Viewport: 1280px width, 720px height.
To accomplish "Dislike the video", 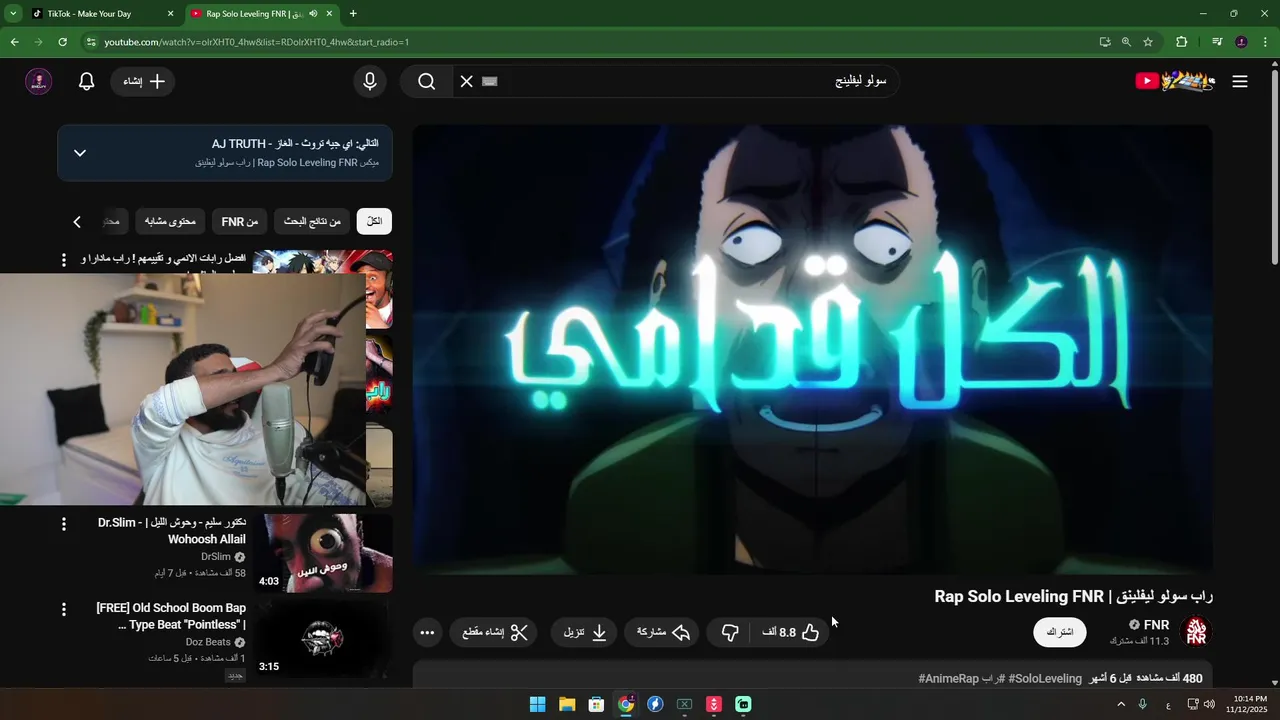I will click(730, 632).
